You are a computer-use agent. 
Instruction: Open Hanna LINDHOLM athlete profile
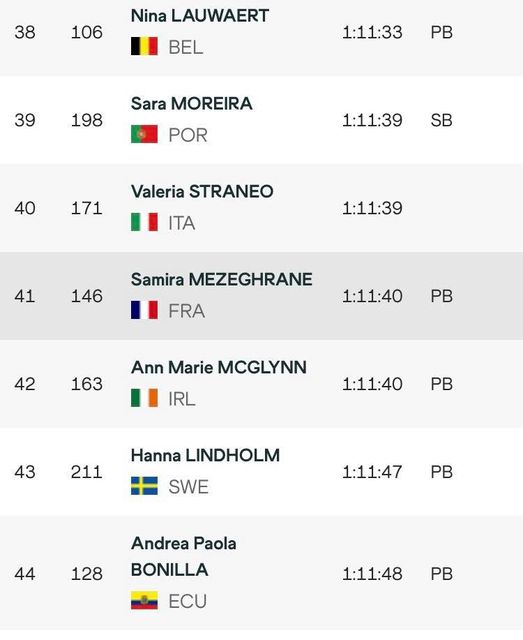point(205,456)
